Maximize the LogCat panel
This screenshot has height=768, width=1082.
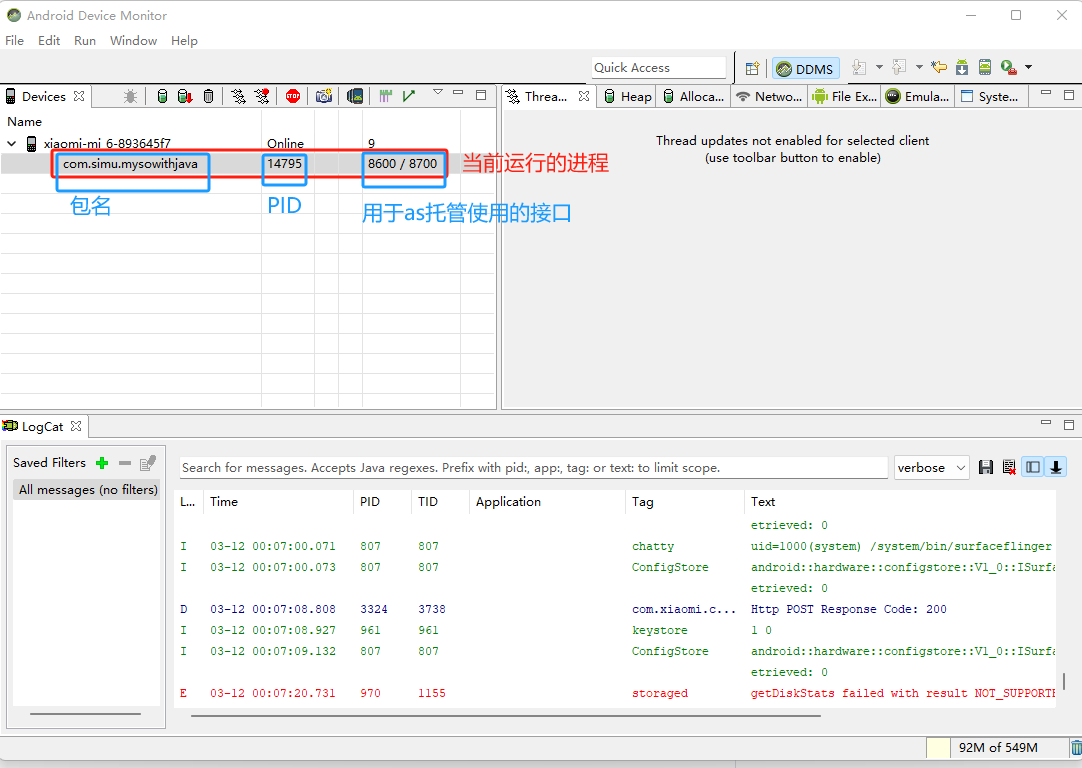(1069, 425)
